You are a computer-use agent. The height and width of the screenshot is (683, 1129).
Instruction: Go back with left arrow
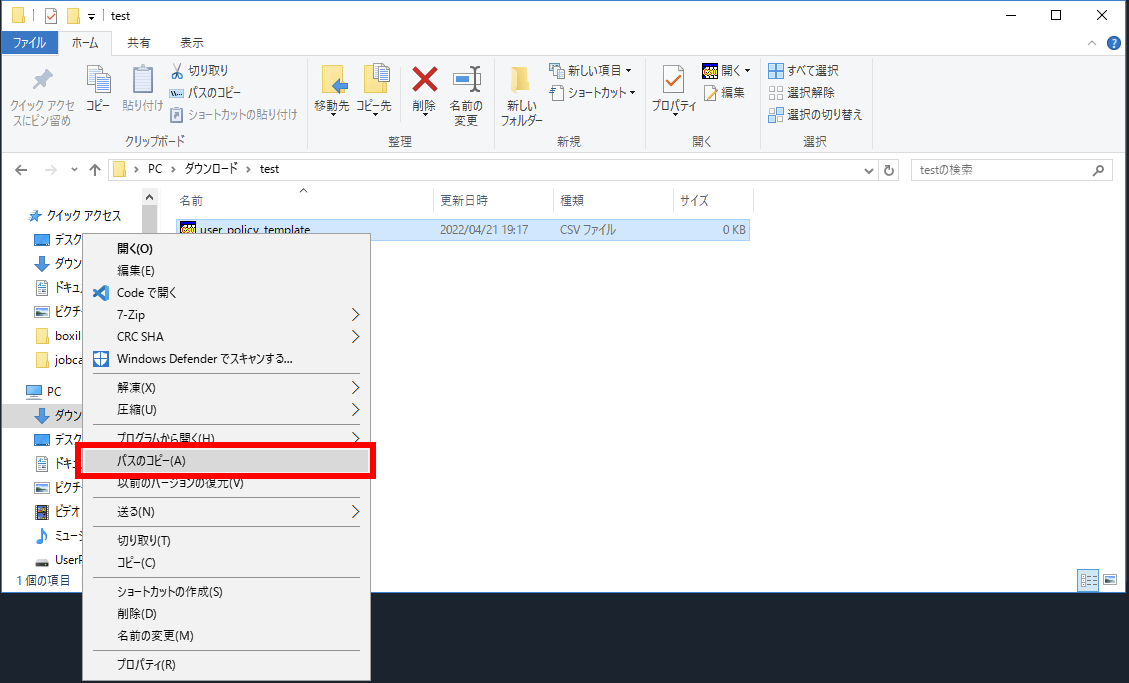(22, 170)
